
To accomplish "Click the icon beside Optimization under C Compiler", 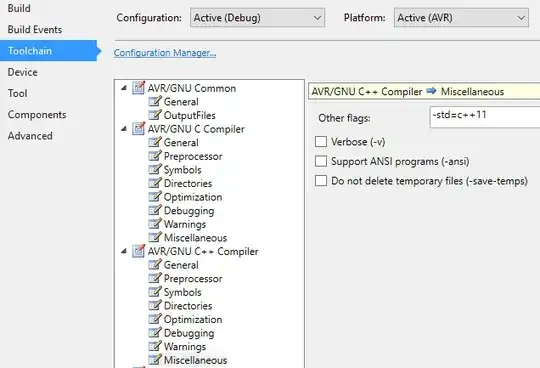I will (155, 196).
